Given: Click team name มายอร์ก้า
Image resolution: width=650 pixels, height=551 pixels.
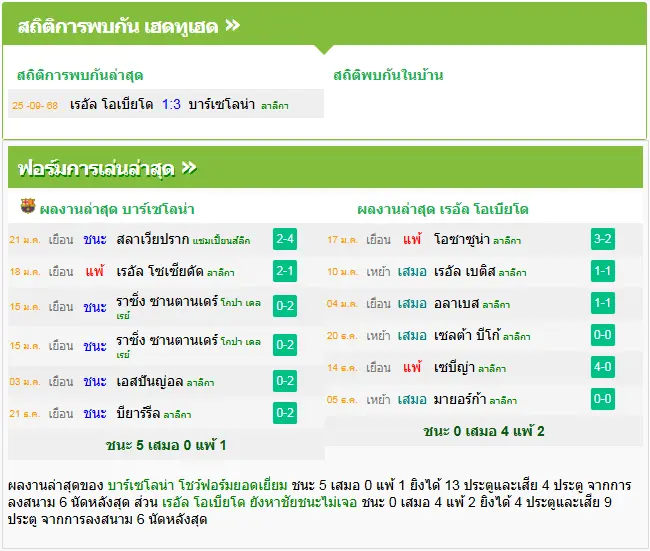Looking at the screenshot, I should coord(460,399).
